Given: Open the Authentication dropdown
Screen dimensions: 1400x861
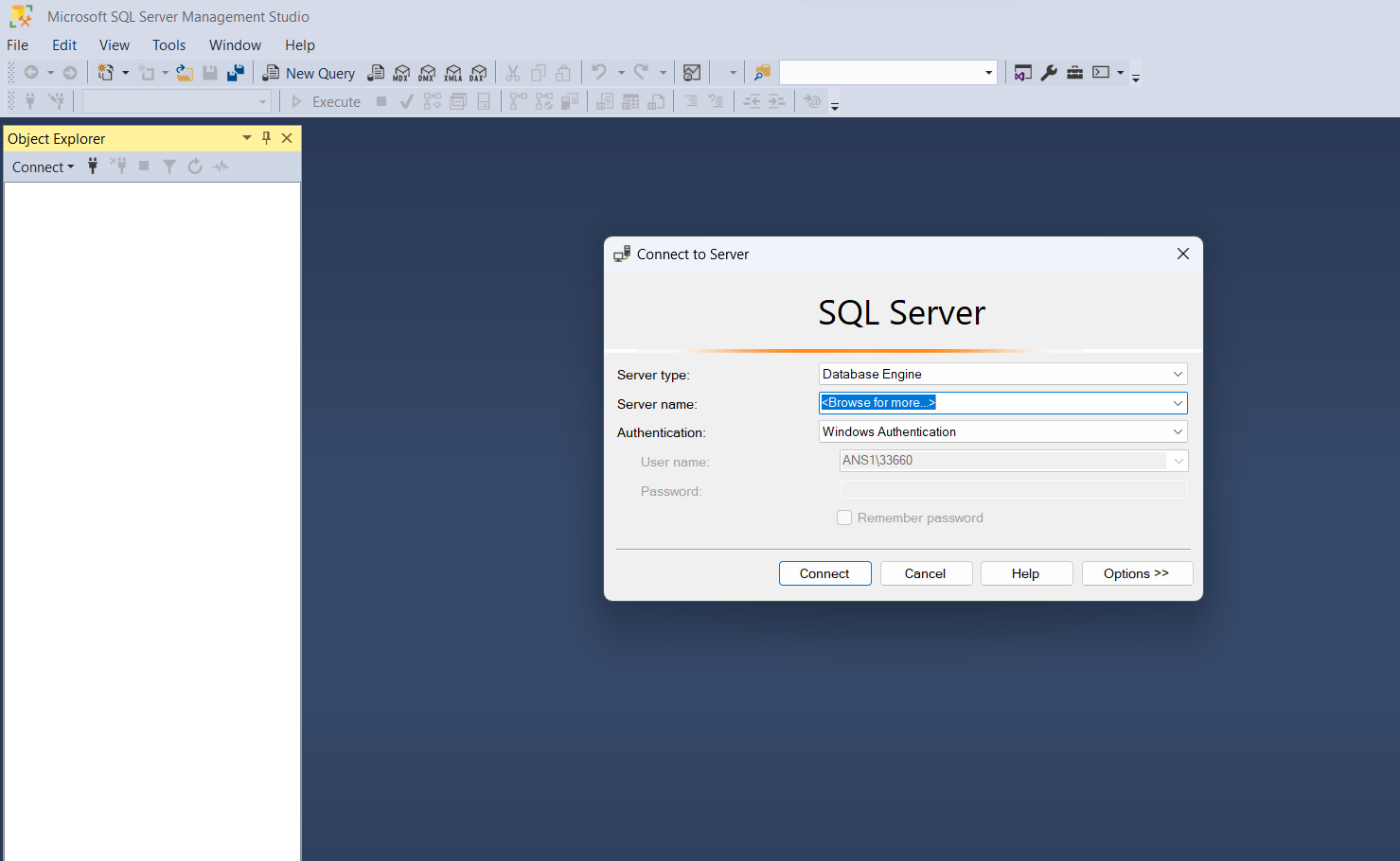Looking at the screenshot, I should [1178, 431].
